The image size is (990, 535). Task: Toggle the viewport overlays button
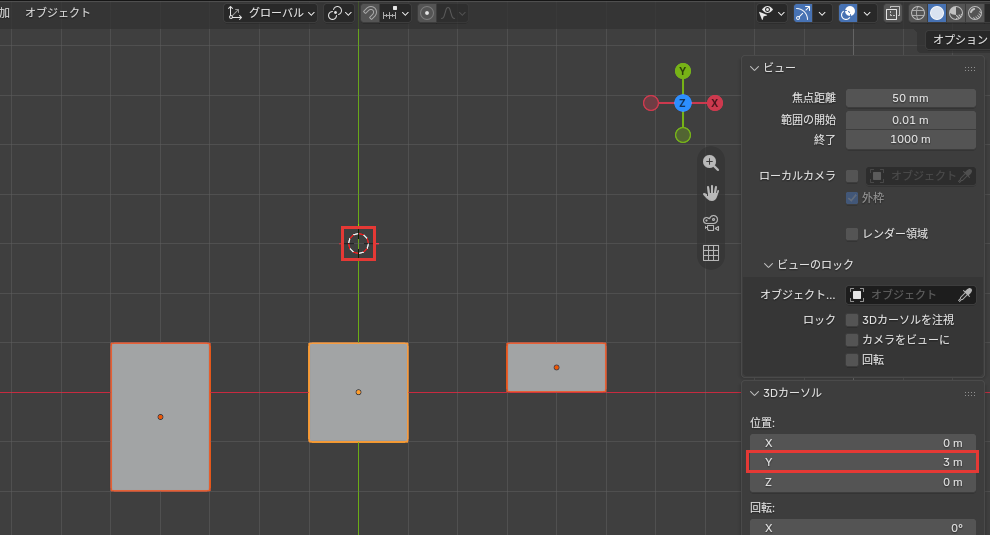847,13
